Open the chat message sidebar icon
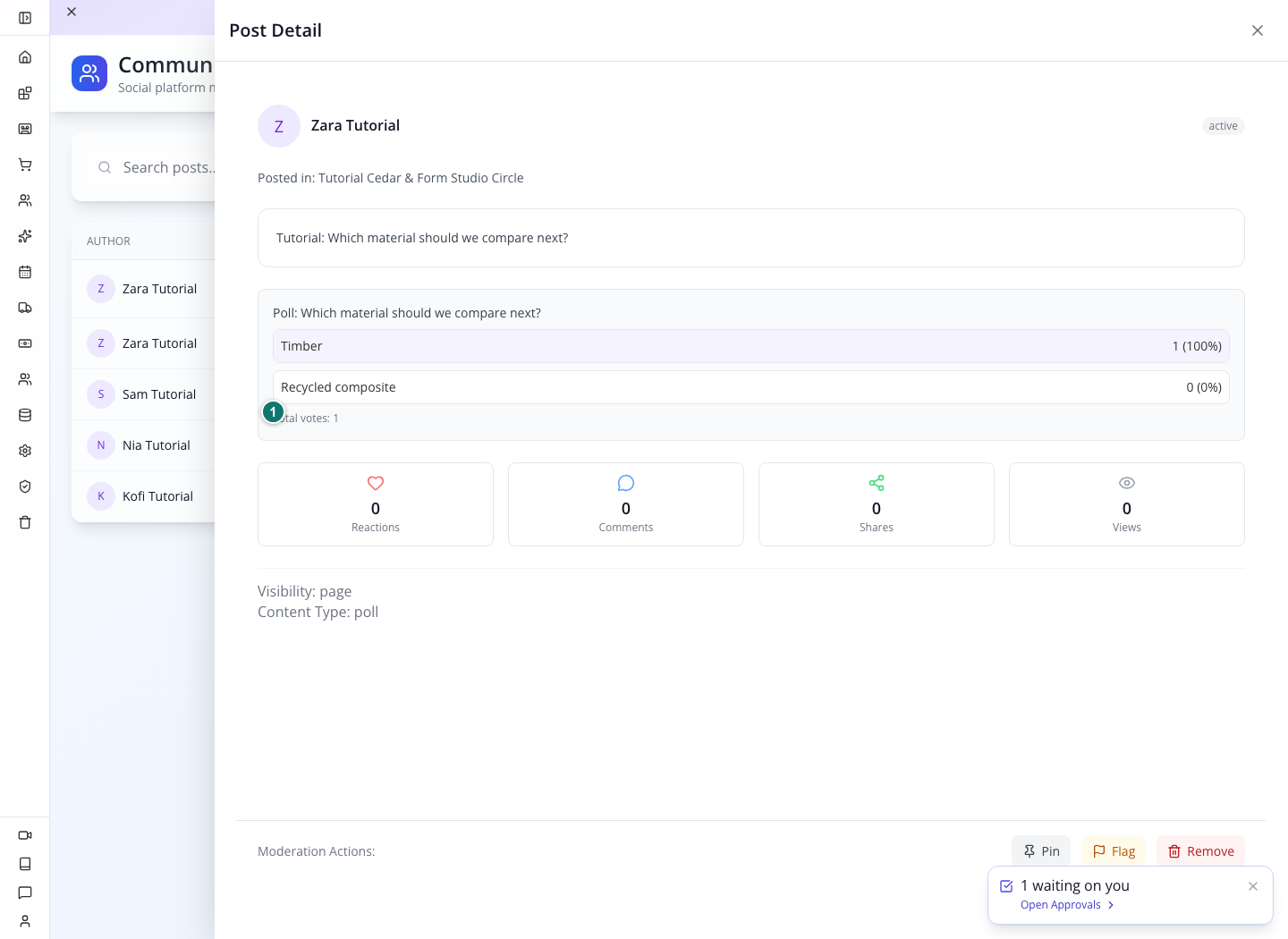This screenshot has width=1288, height=939. (25, 892)
